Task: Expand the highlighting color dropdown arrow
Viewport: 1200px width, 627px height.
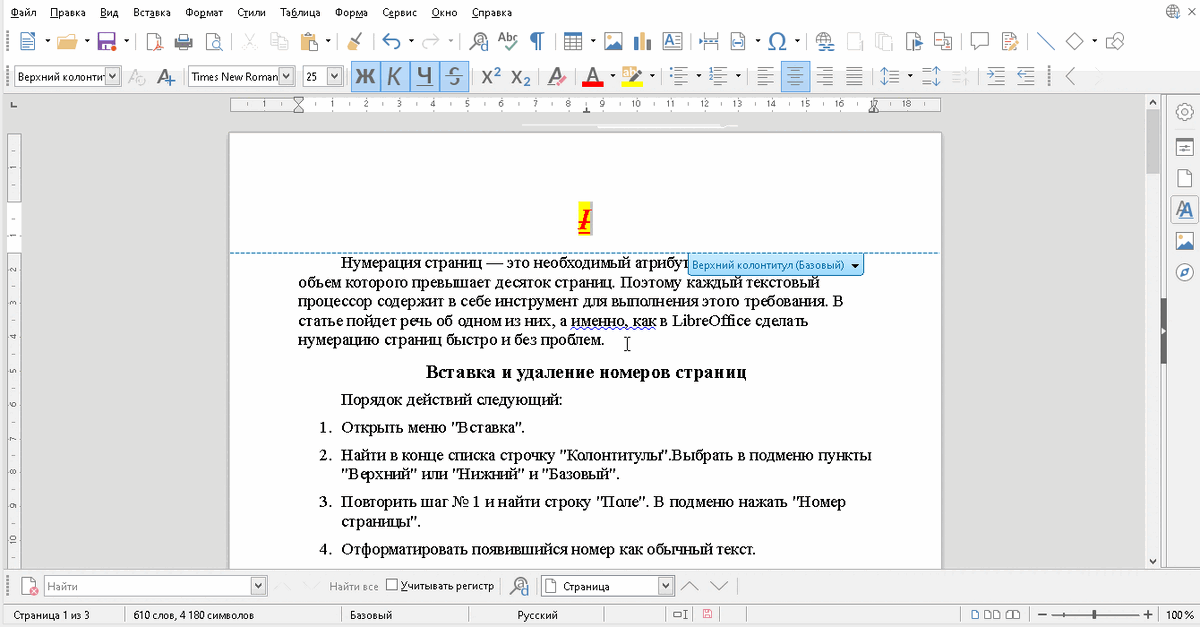Action: pos(652,76)
